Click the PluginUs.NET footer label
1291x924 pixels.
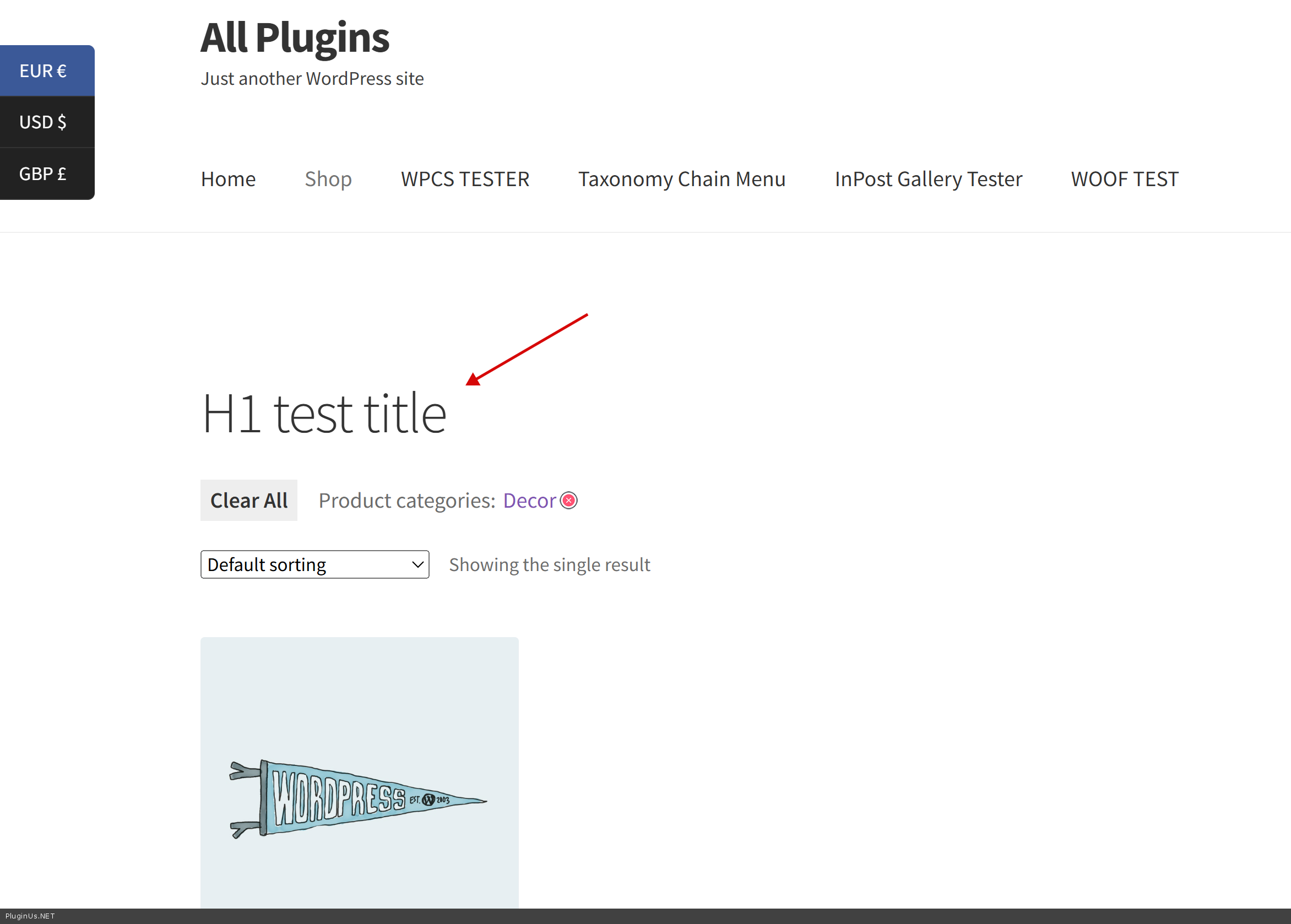(x=30, y=916)
